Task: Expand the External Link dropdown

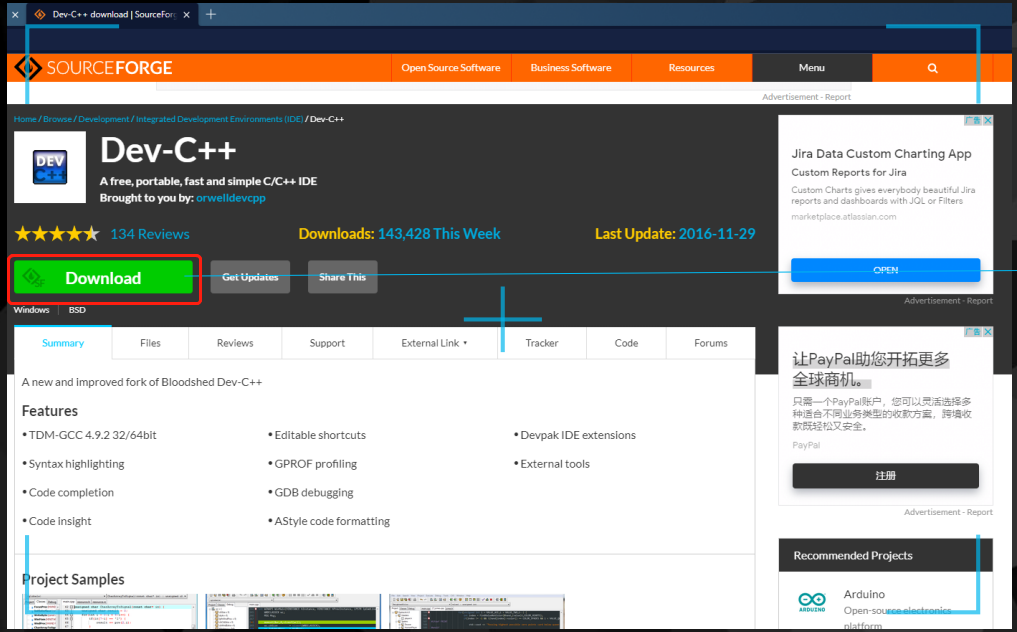Action: (x=435, y=343)
